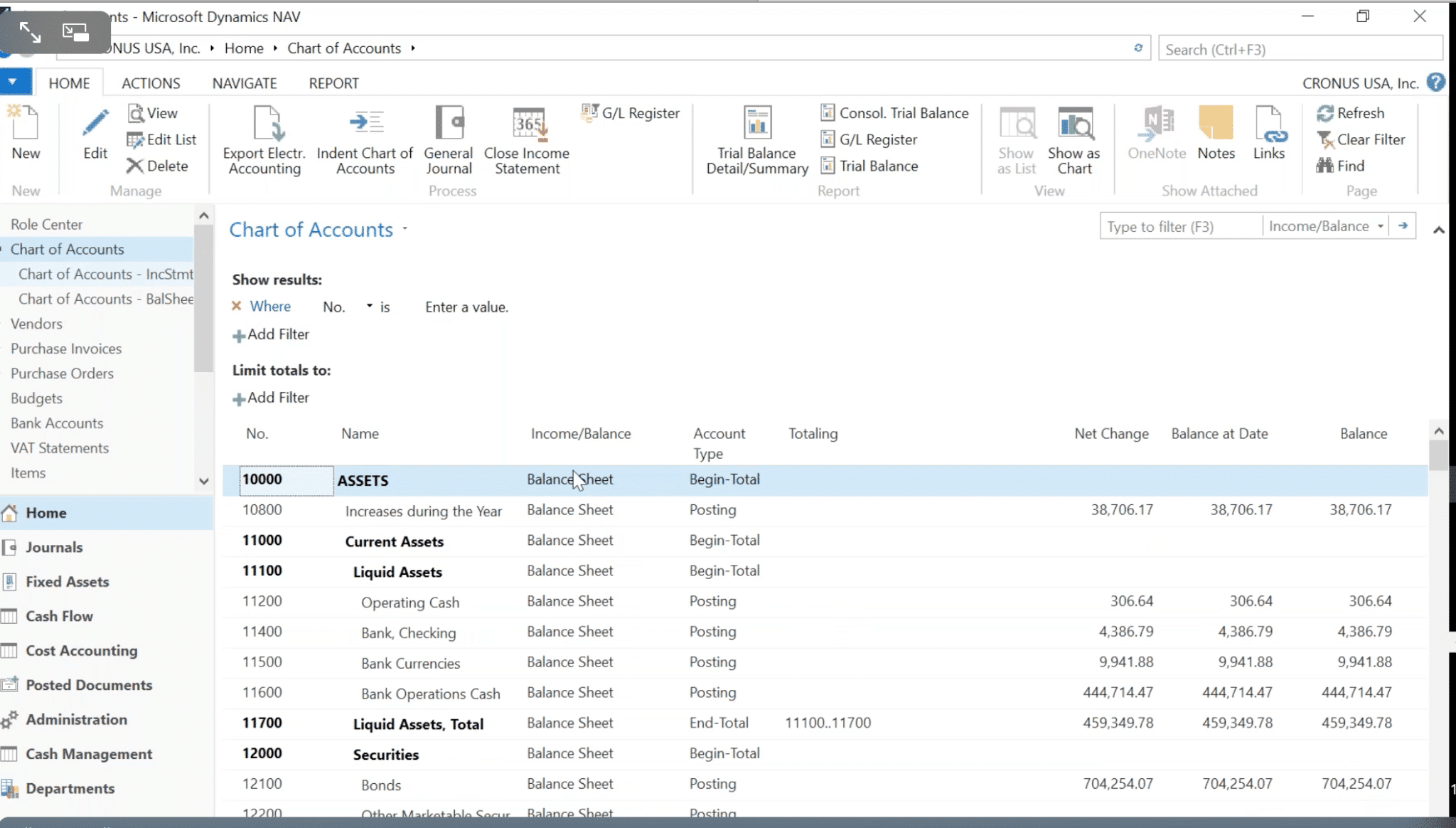The height and width of the screenshot is (828, 1456).
Task: Click Refresh in Page group
Action: (x=1350, y=113)
